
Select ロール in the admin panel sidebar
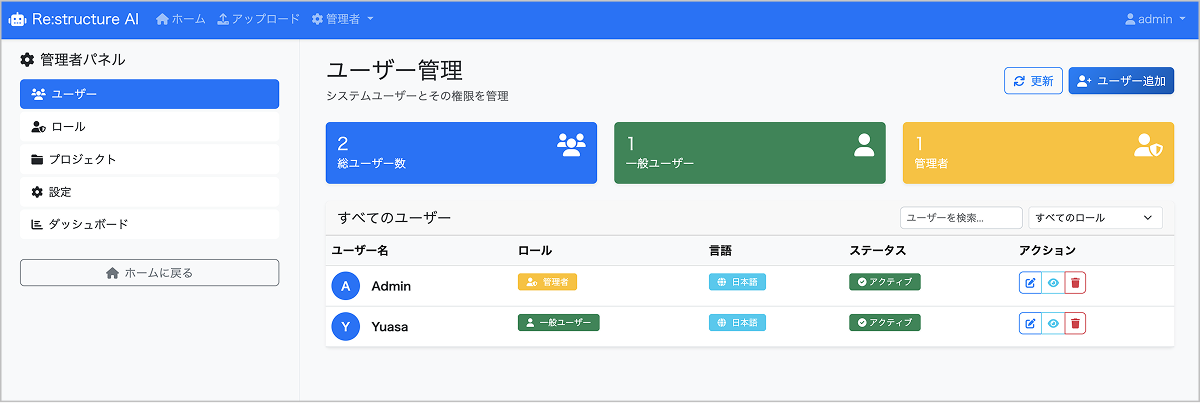149,127
